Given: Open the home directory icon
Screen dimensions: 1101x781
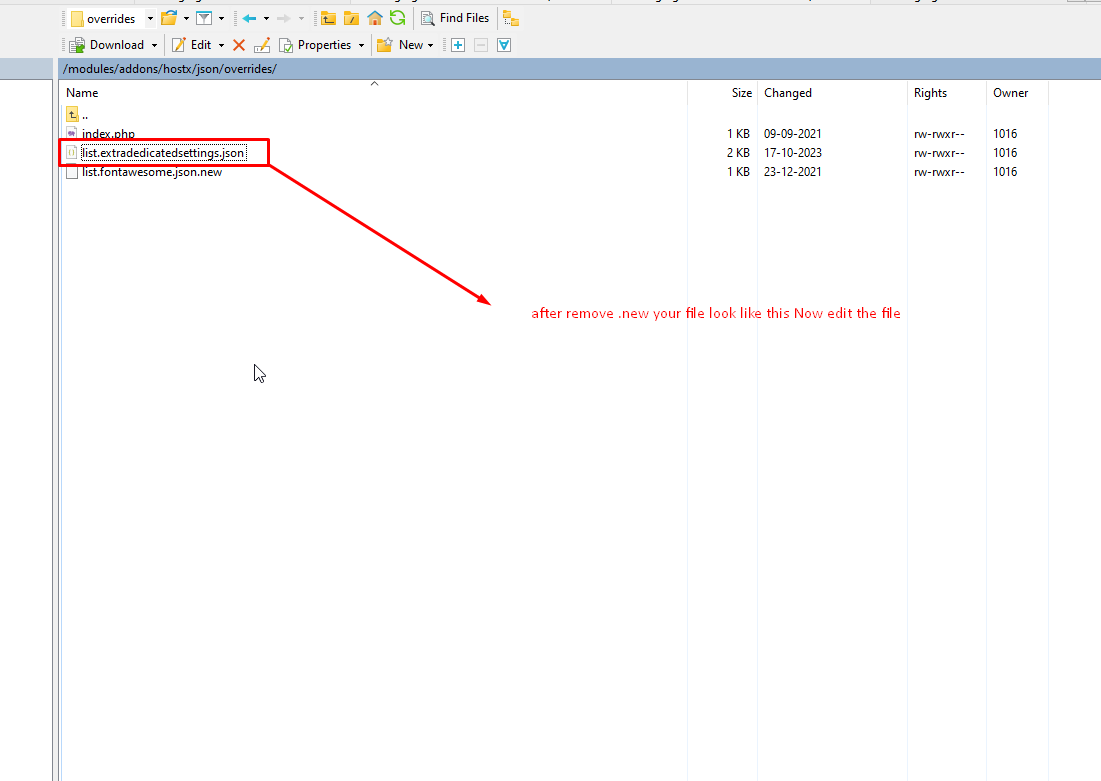Looking at the screenshot, I should click(x=375, y=18).
